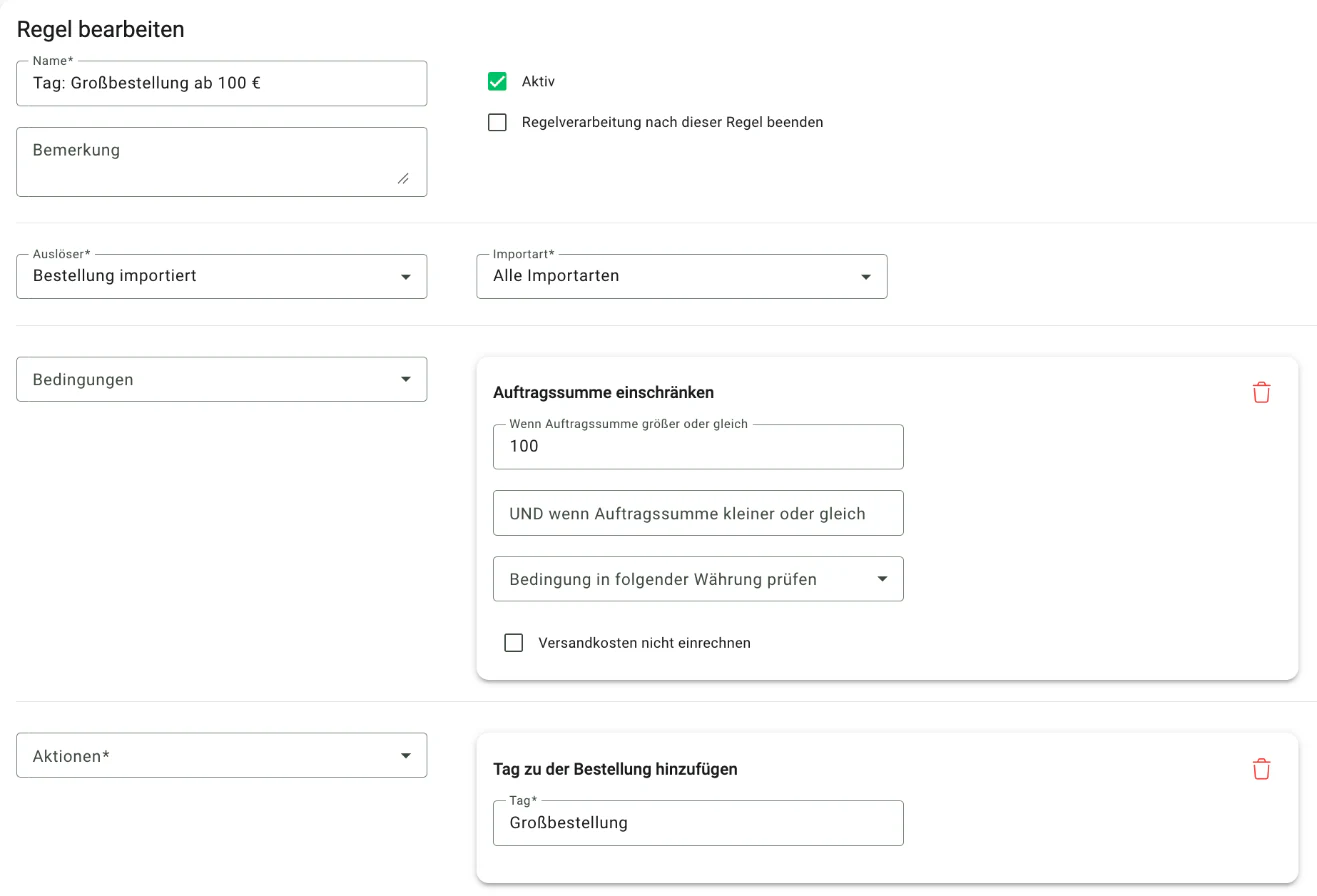
Task: Click the Tag zu der Bestellung hinzufügen title
Action: coord(616,769)
